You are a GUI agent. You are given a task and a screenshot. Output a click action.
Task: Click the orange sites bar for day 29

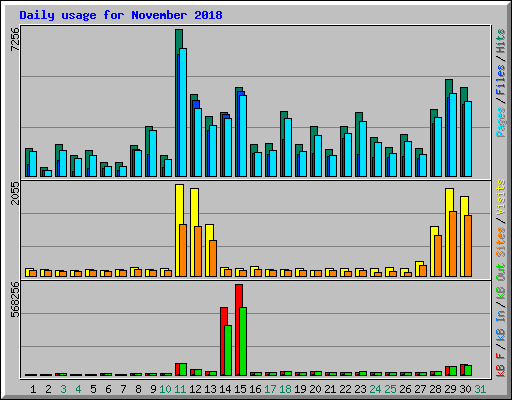point(453,244)
